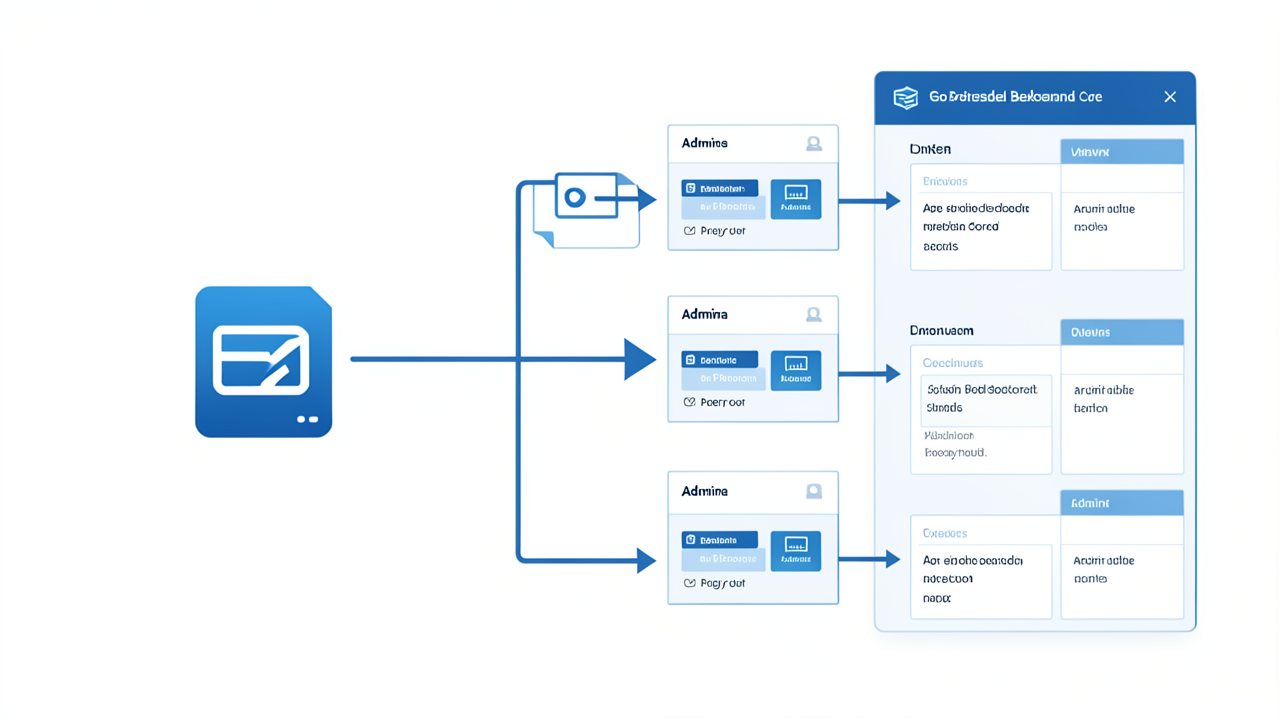Click the user avatar in the Preyrdot card
1280x720 pixels.
click(814, 144)
